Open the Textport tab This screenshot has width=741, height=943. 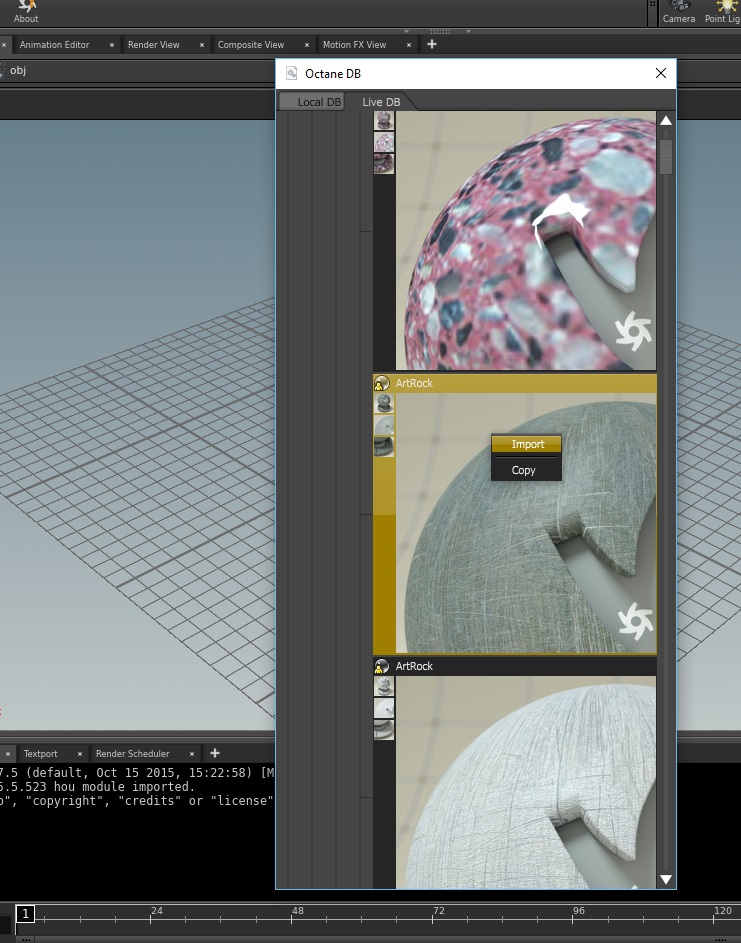tap(40, 754)
